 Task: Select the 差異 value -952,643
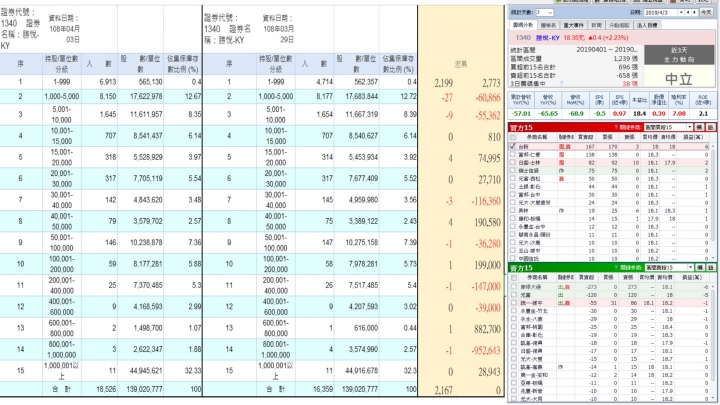point(485,351)
